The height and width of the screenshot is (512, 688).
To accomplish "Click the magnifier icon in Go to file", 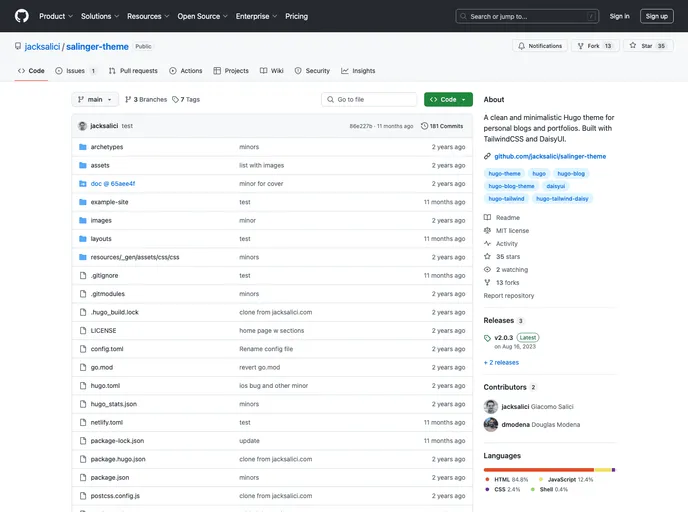I will click(x=330, y=100).
